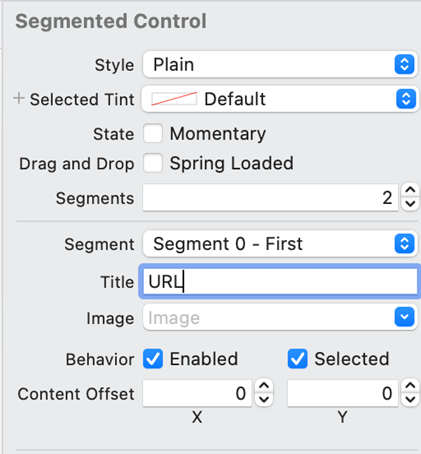
Task: Click into the Title field containing URL
Action: tap(280, 282)
